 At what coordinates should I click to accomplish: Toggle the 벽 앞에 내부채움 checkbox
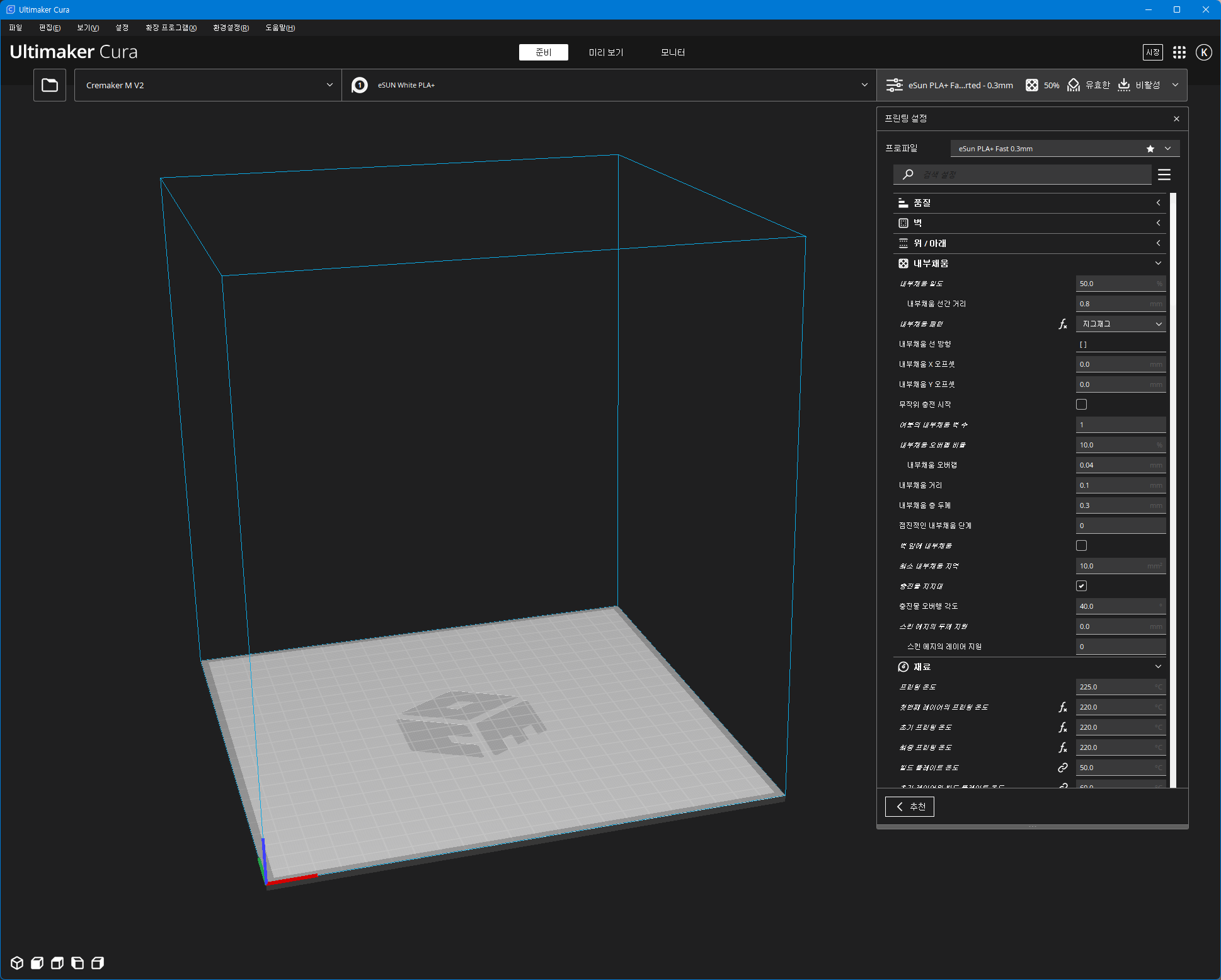click(1081, 546)
